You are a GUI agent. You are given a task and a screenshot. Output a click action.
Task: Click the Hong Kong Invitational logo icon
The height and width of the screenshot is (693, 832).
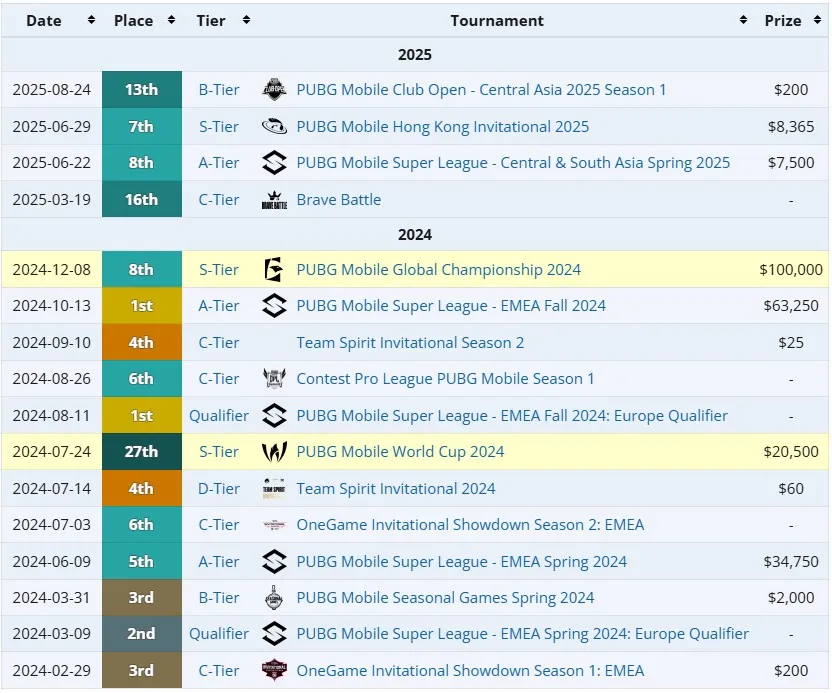[274, 126]
